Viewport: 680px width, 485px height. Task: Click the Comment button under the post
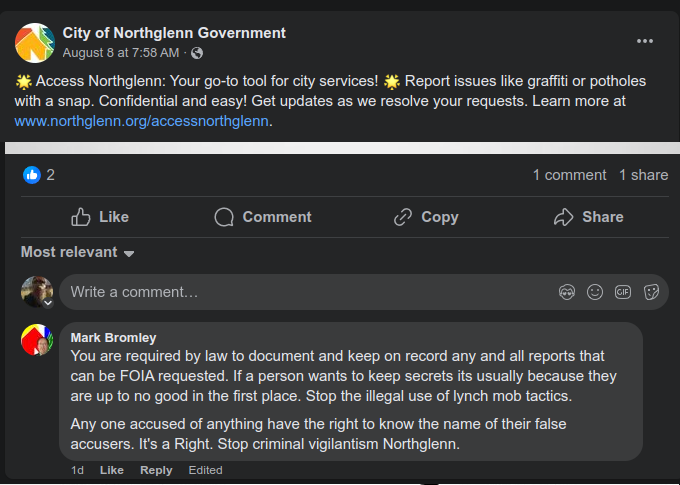coord(263,217)
